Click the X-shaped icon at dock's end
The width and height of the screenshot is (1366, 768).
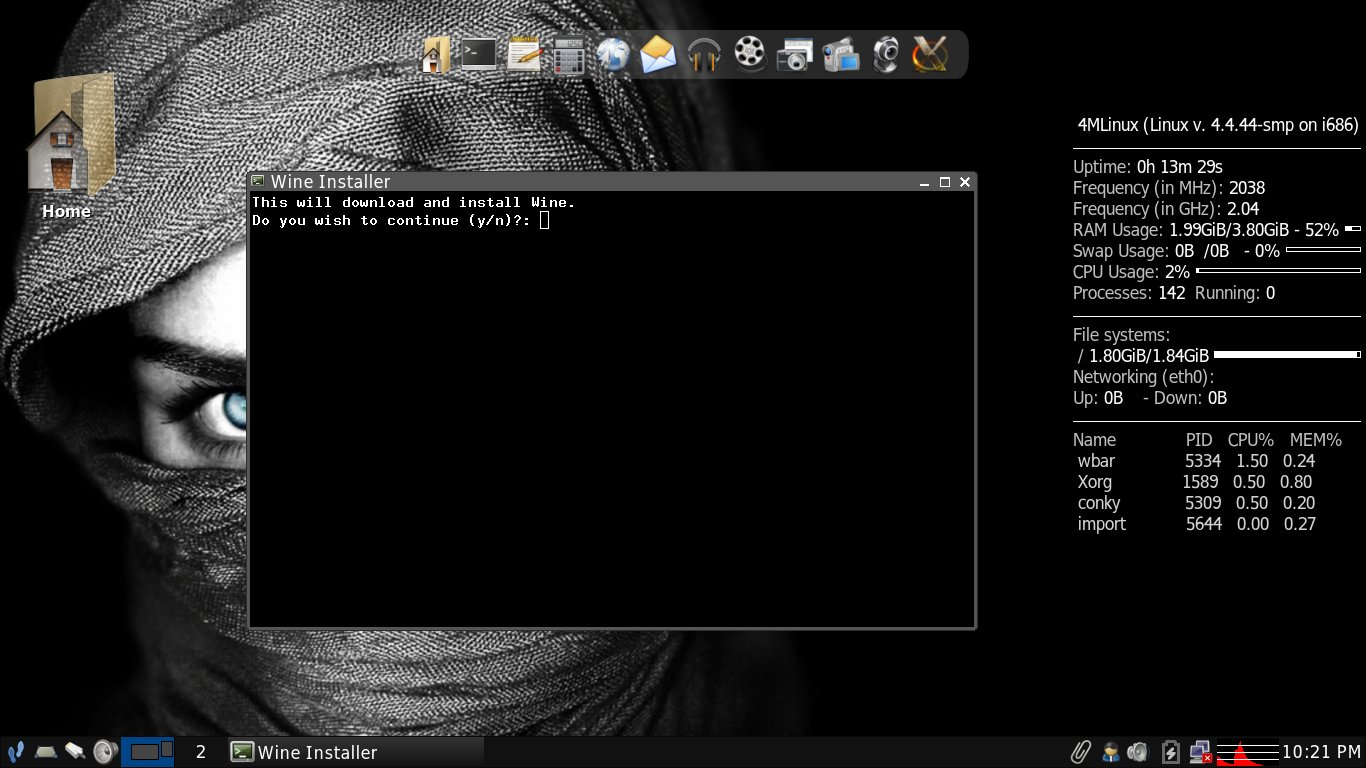pyautogui.click(x=930, y=54)
